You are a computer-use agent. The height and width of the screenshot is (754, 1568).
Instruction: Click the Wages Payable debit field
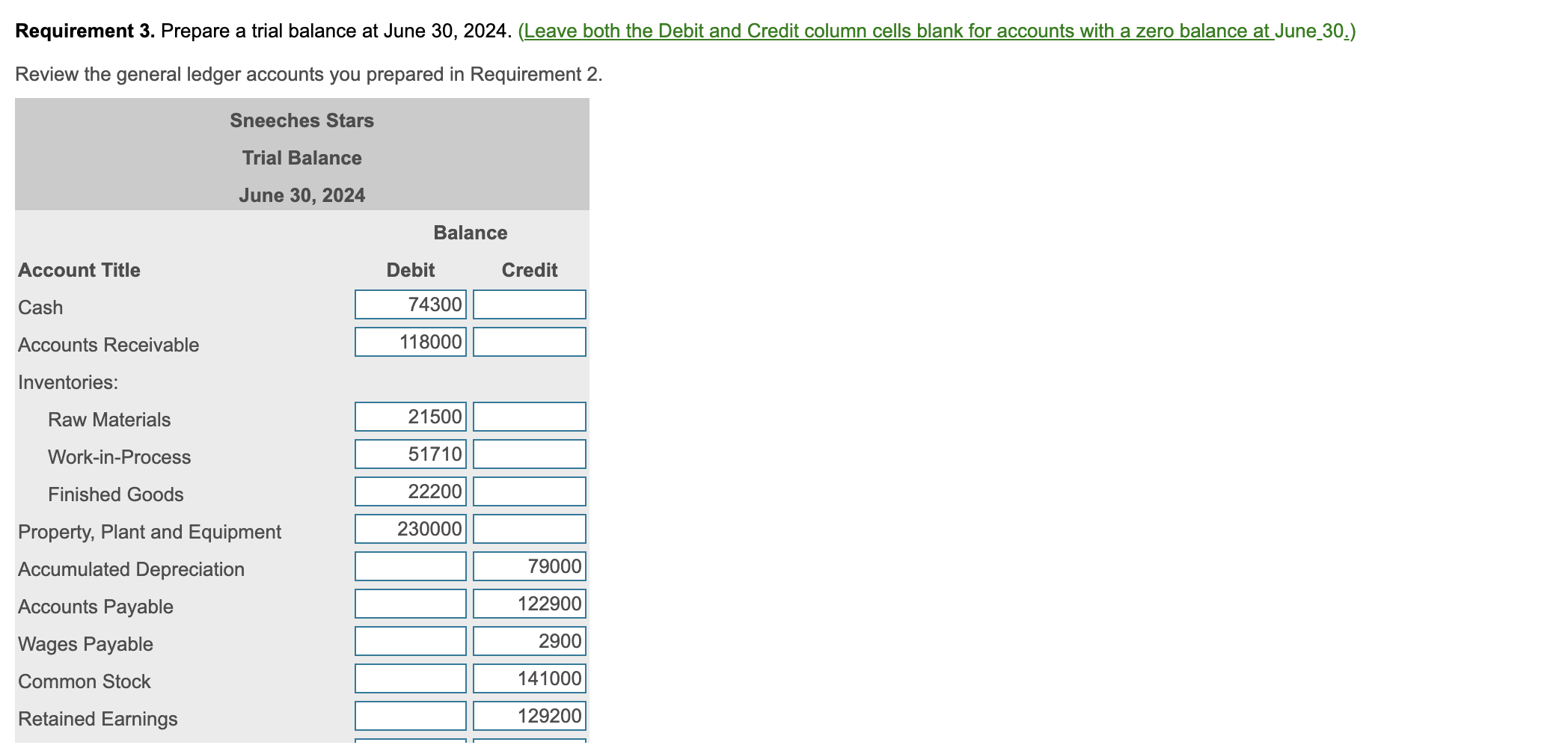411,641
